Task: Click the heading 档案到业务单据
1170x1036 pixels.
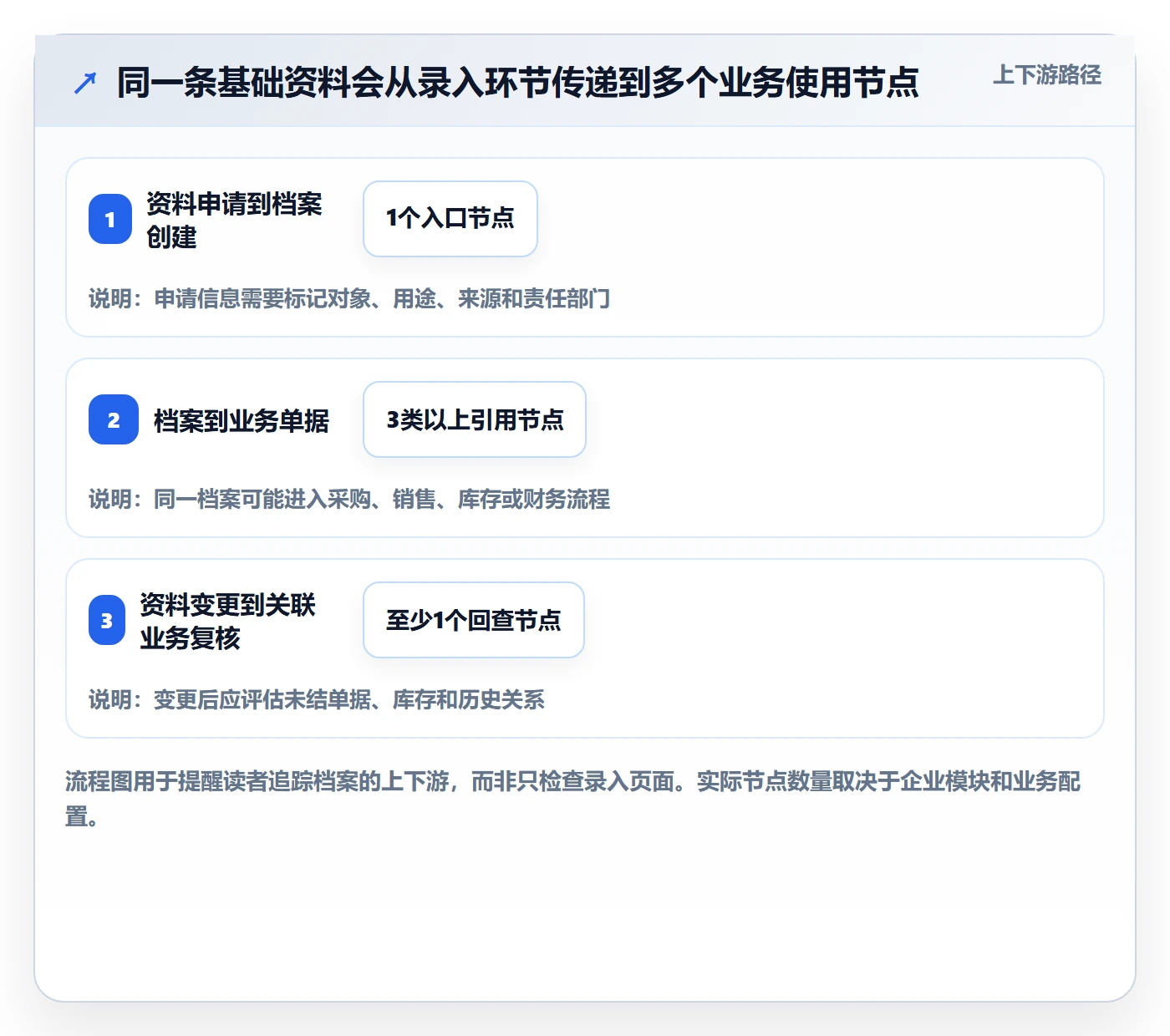Action: pos(242,420)
